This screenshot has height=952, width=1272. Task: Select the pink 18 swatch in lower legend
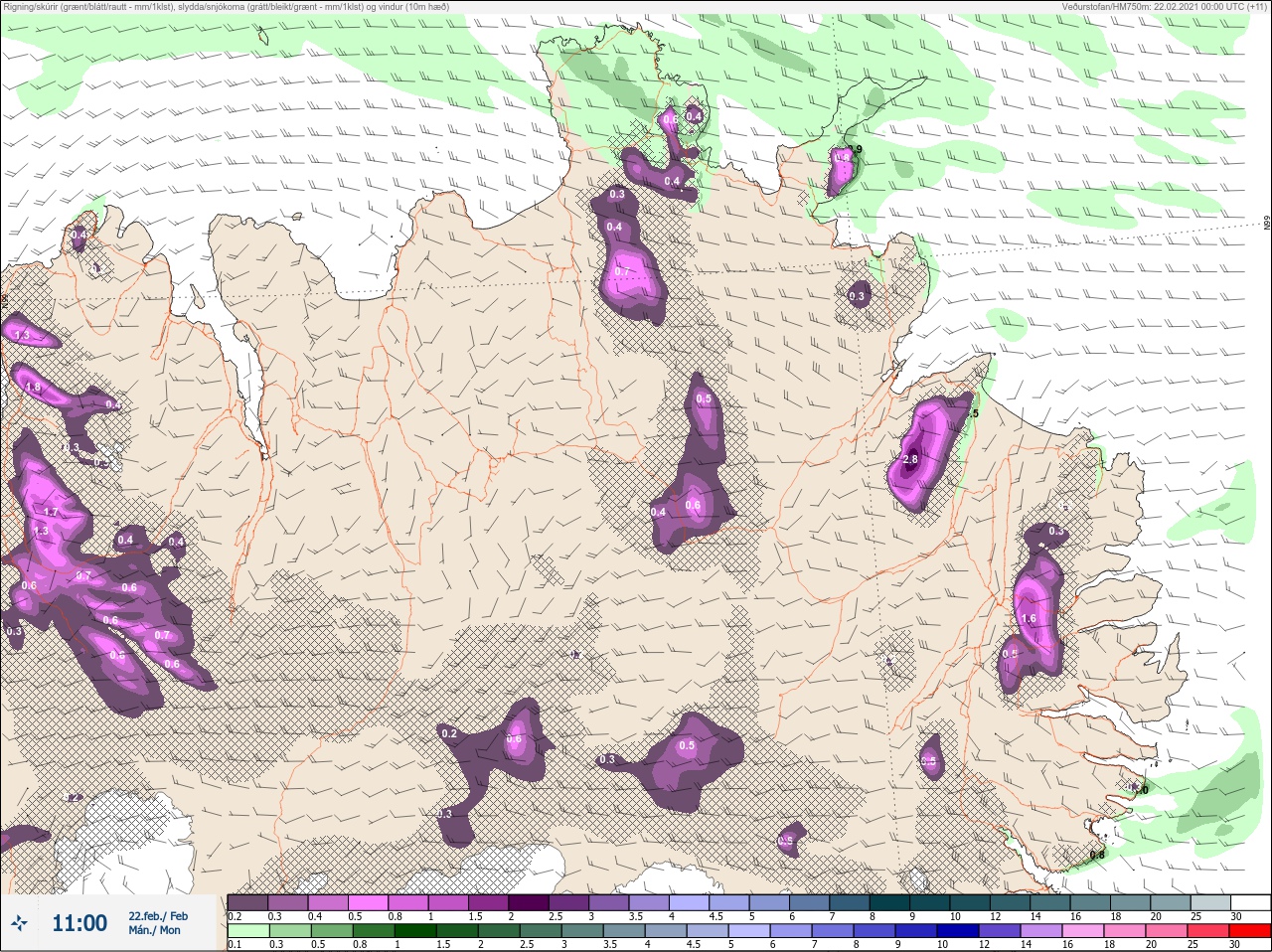click(x=1125, y=932)
